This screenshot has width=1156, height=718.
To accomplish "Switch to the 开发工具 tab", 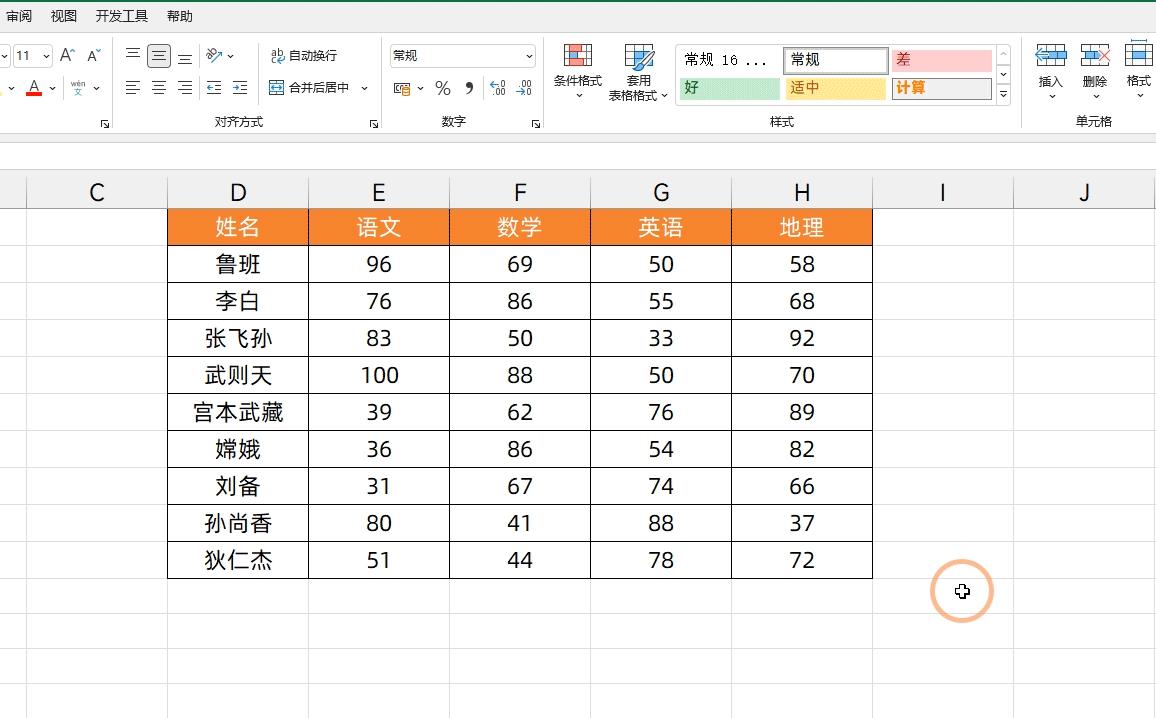I will 122,15.
